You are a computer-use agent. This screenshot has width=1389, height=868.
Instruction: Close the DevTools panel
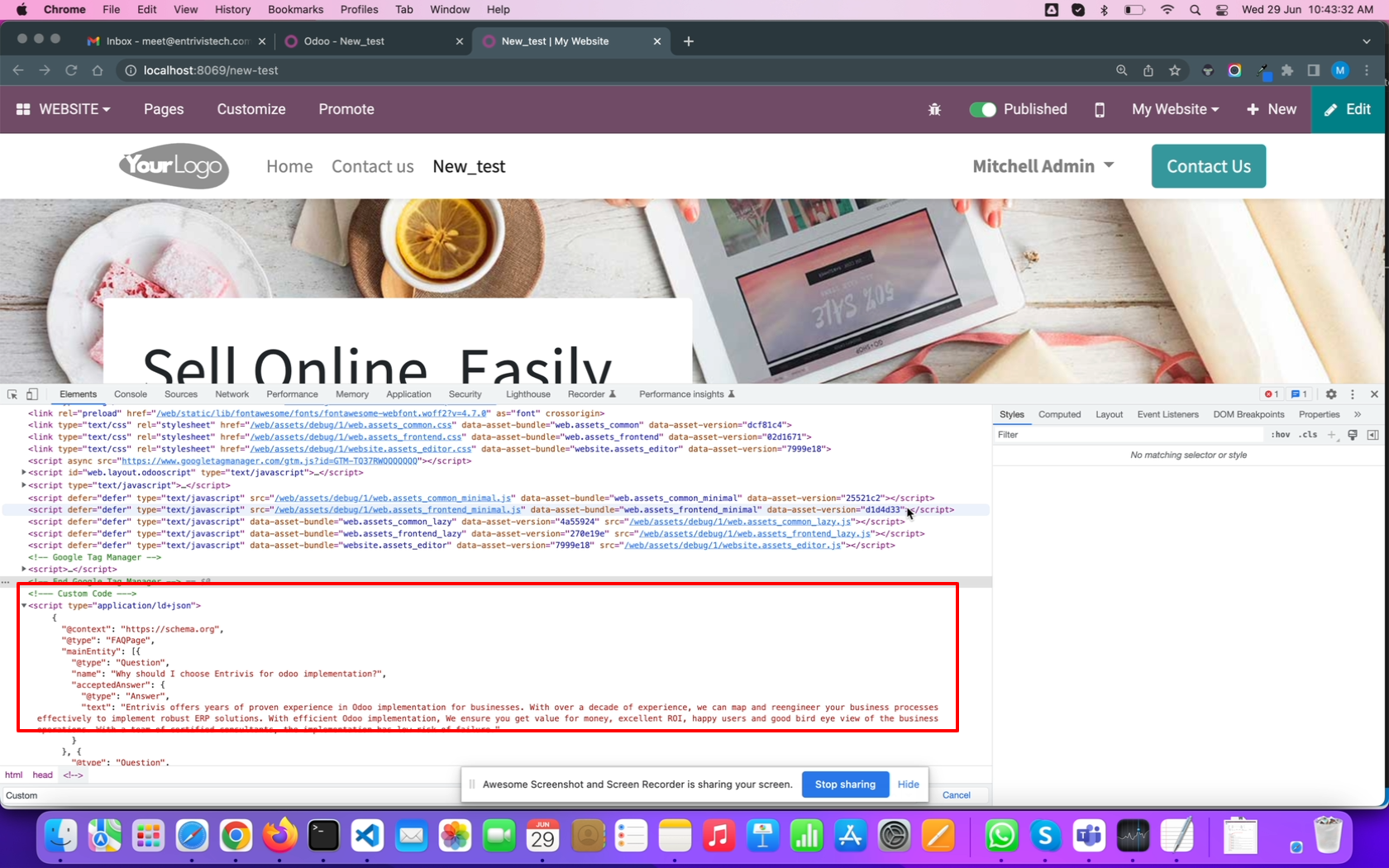click(1374, 394)
